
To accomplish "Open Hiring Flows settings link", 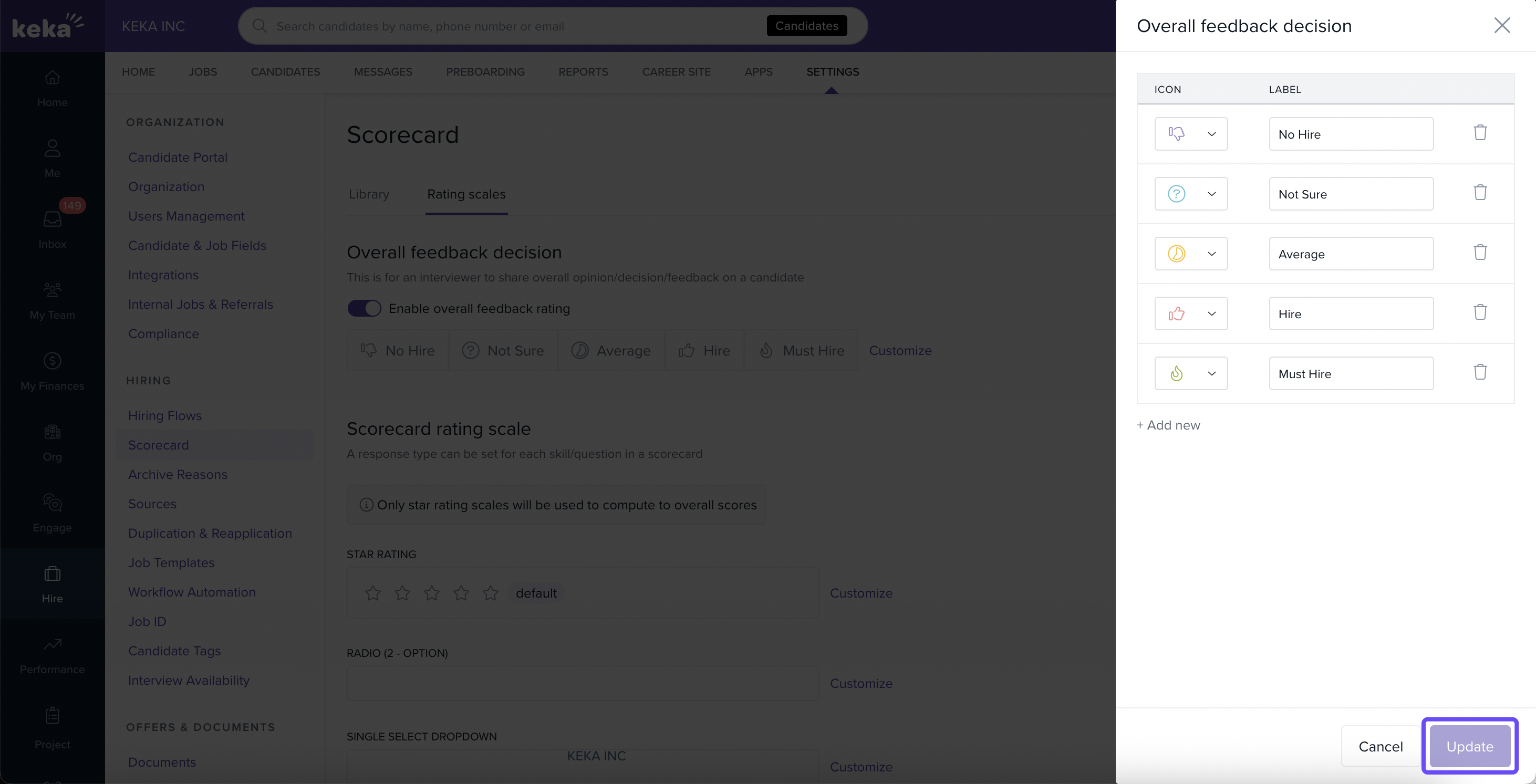I will tap(164, 415).
